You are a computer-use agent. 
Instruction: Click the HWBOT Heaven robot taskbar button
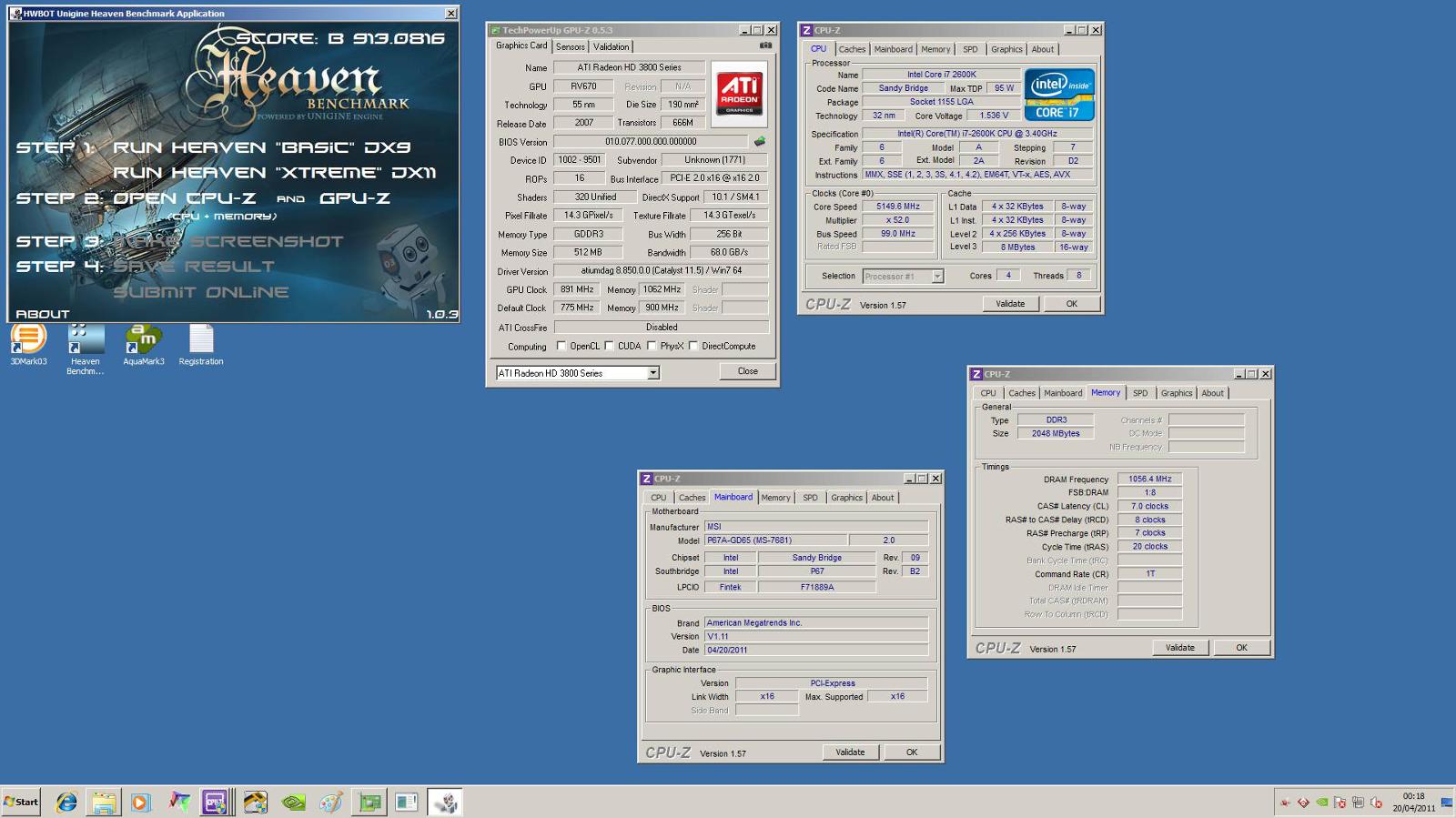tap(445, 803)
